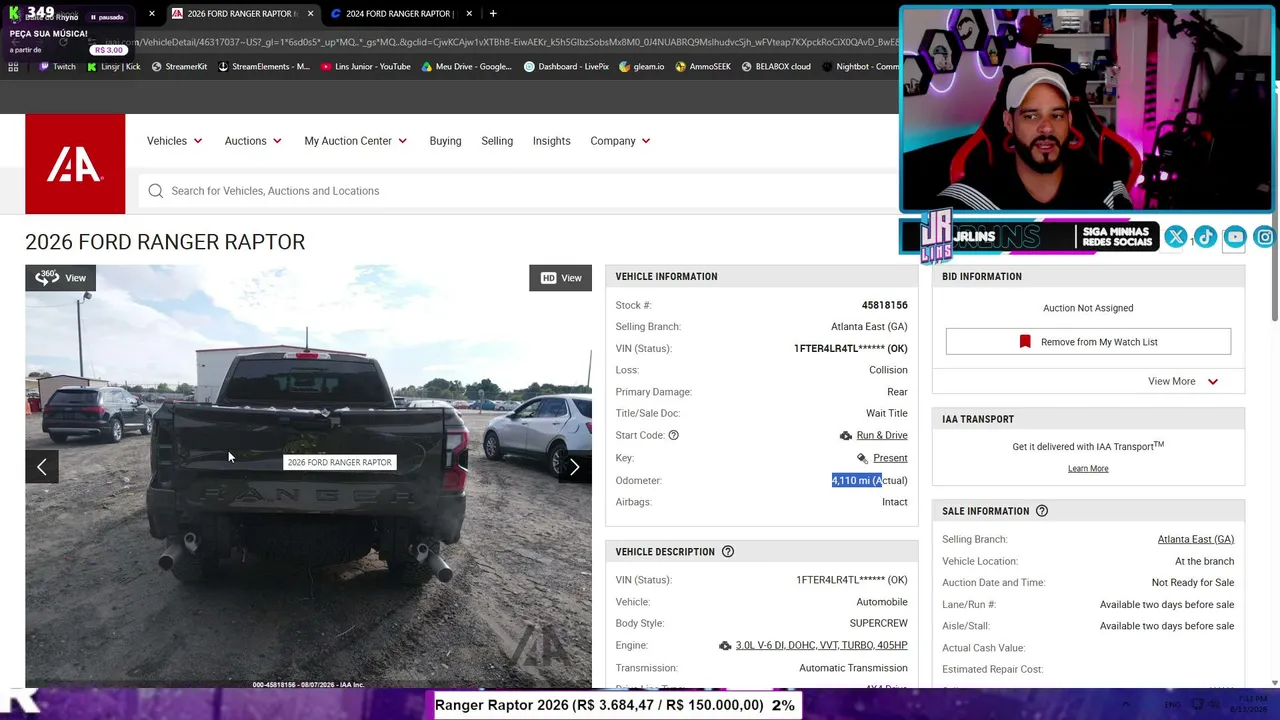Click the Vehicle Description help icon
Screen dimensions: 1280x720
[x=728, y=552]
